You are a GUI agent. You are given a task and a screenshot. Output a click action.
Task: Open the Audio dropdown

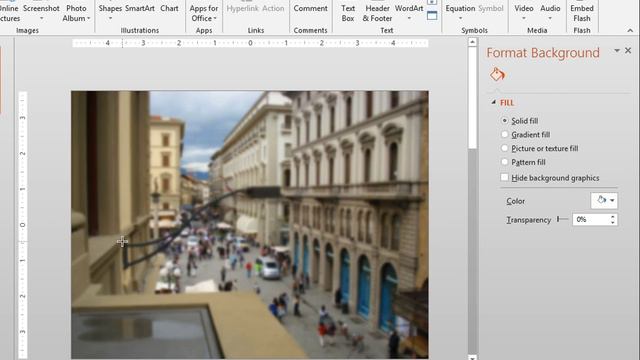click(550, 13)
